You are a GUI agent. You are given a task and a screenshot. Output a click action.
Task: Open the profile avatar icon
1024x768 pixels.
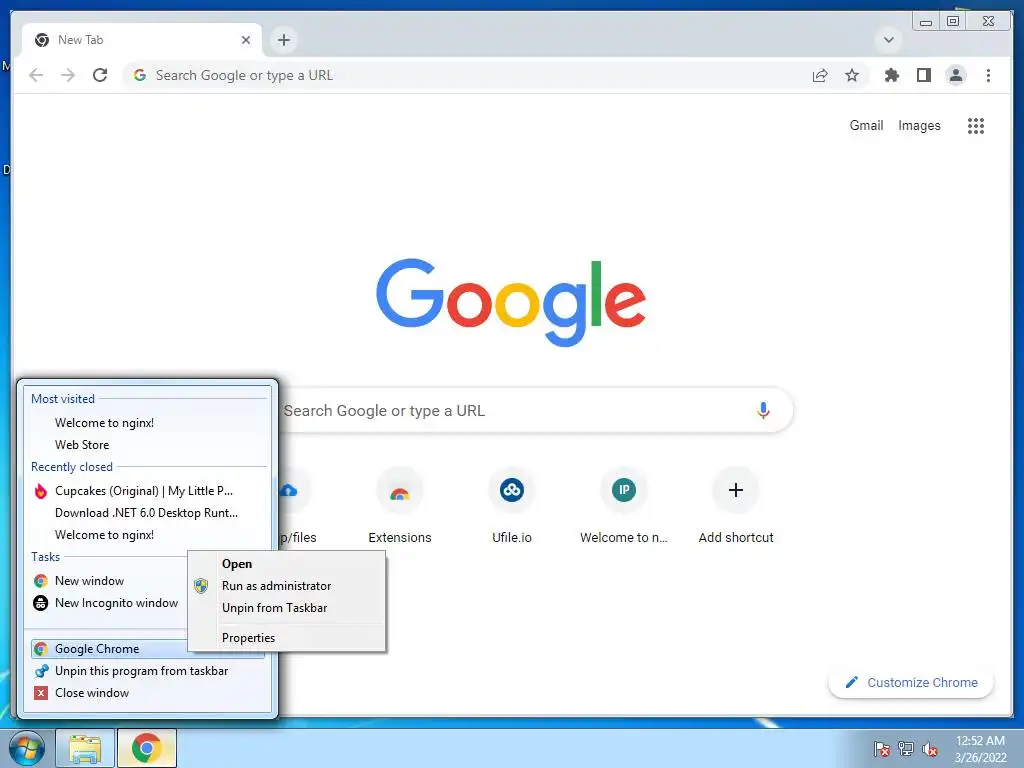955,75
